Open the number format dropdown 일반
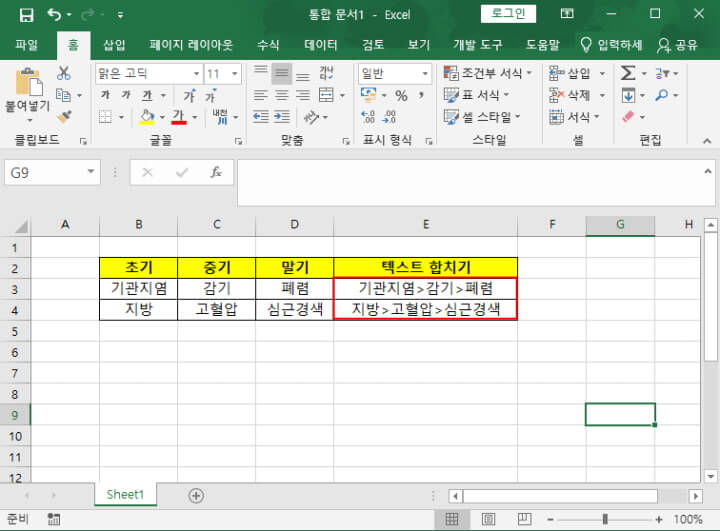Screen dimensions: 720x531 pyautogui.click(x=425, y=73)
